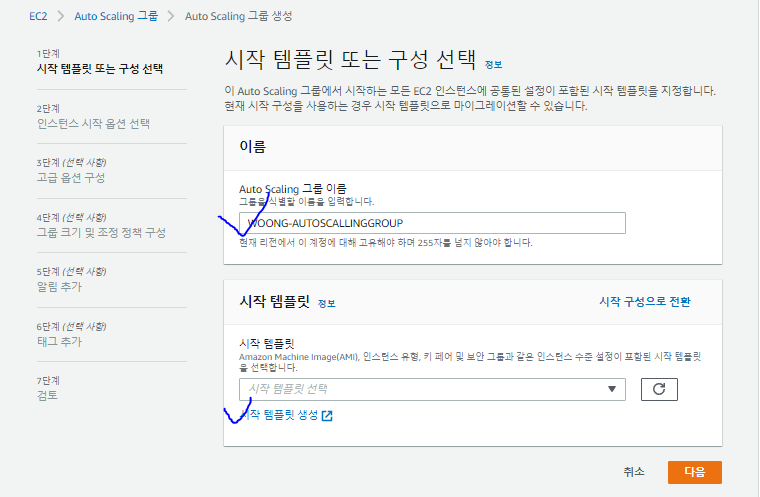760x497 pixels.
Task: Select step 4 그룹 크기 및 조정 정책 구성
Action: pos(101,232)
